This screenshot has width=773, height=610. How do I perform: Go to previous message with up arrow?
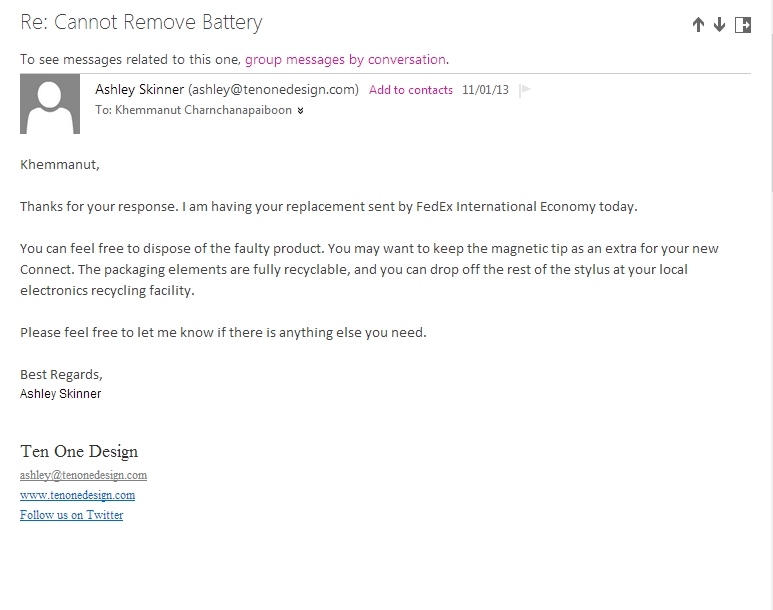click(698, 25)
